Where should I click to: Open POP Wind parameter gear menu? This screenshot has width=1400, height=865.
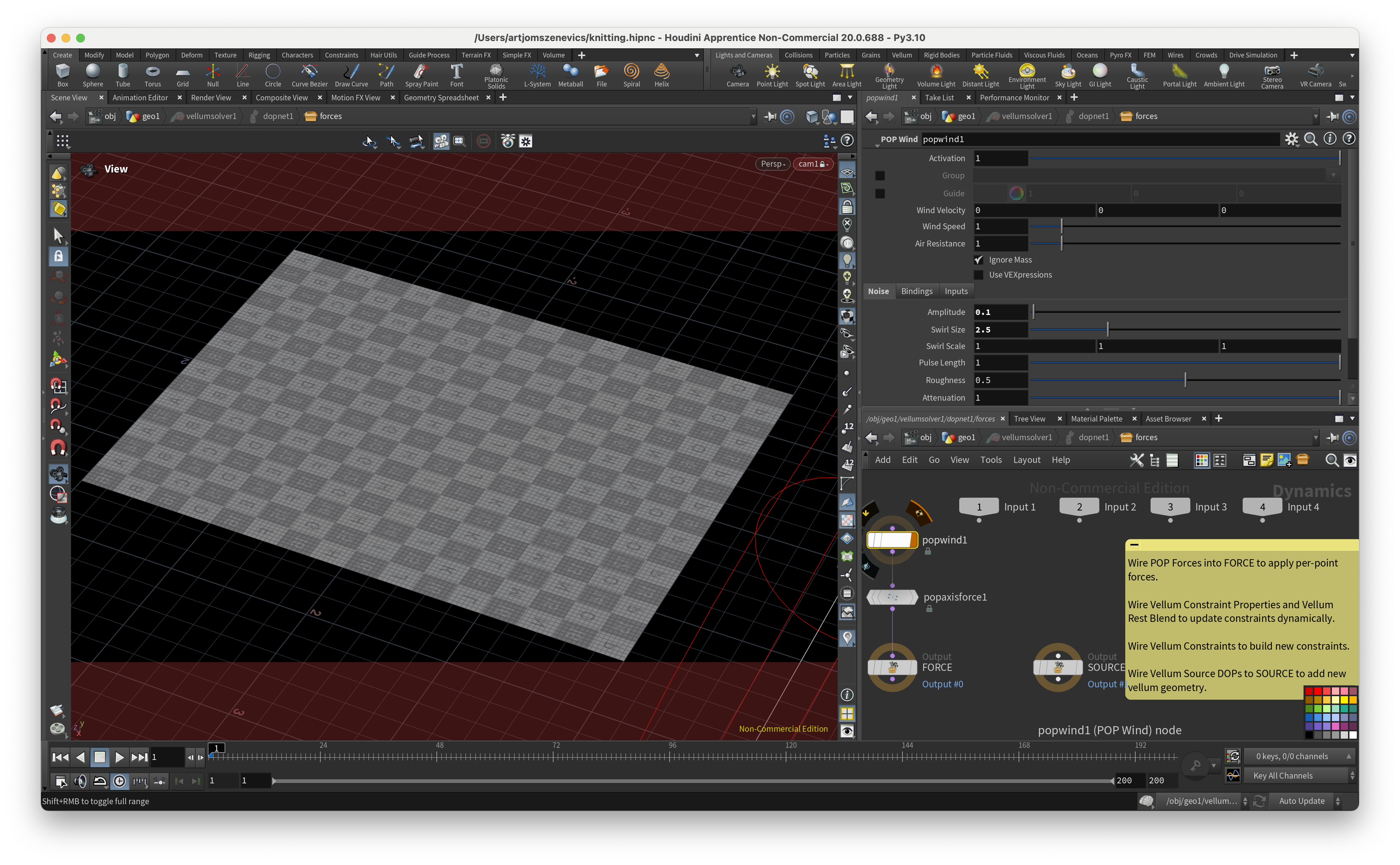tap(1291, 139)
